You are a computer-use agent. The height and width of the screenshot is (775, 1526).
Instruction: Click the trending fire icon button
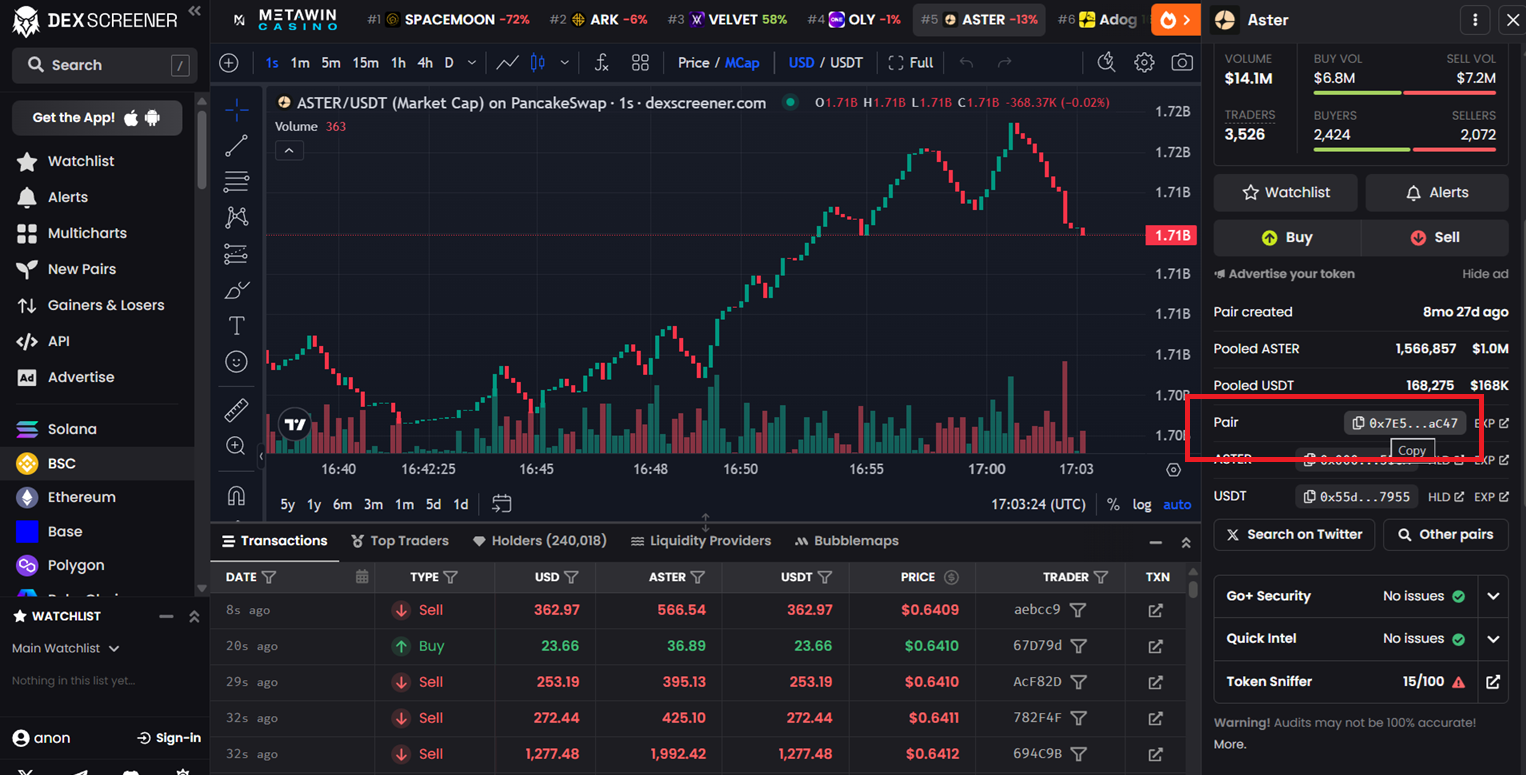1176,19
